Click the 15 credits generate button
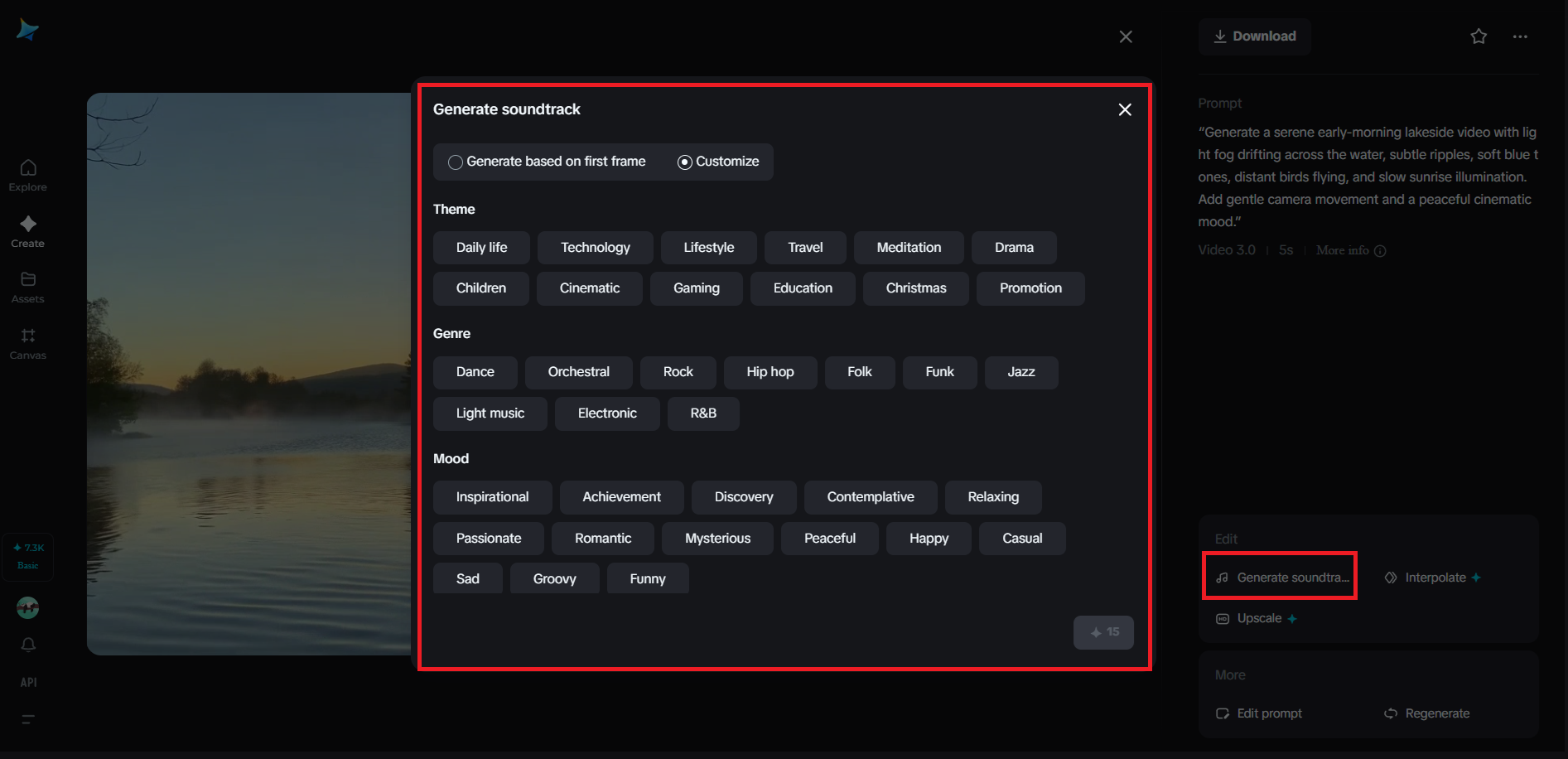 tap(1103, 632)
